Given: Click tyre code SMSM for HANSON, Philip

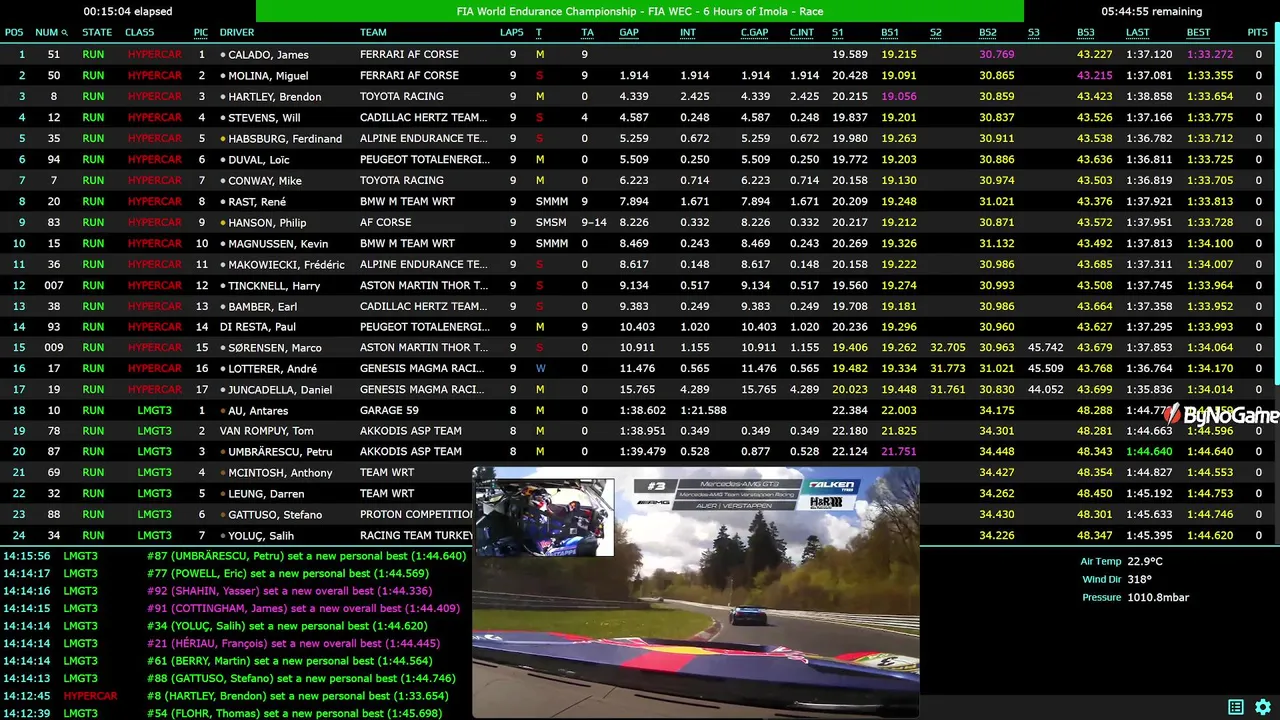Looking at the screenshot, I should 551,223.
